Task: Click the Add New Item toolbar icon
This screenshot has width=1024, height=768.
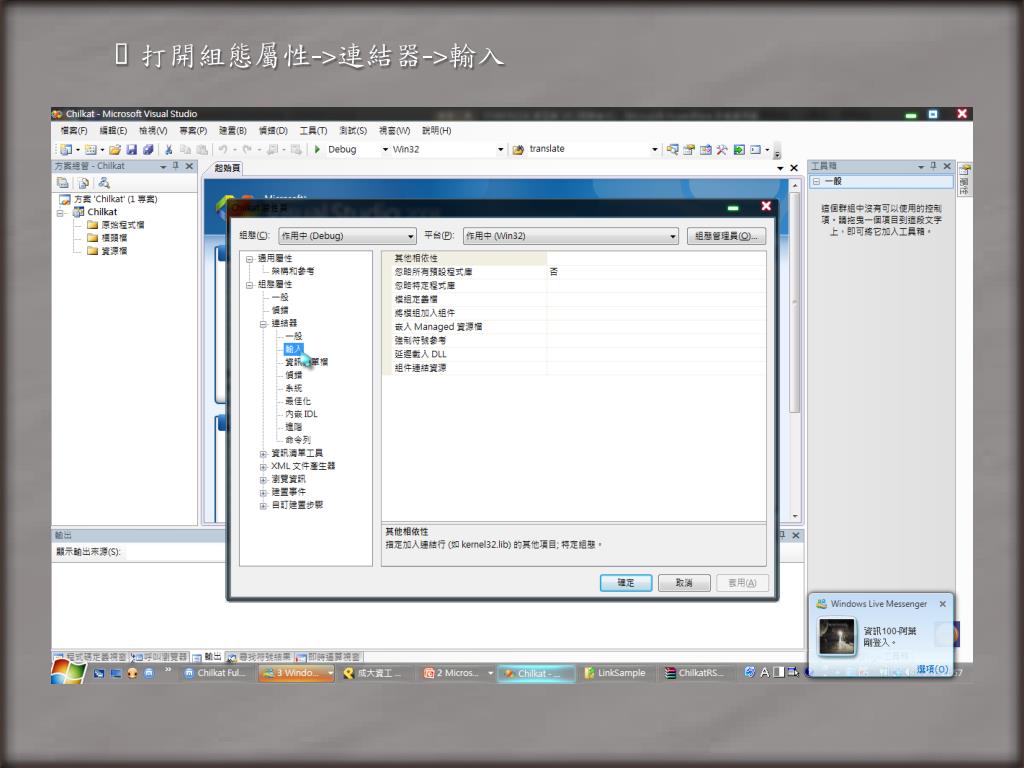Action: tap(91, 150)
